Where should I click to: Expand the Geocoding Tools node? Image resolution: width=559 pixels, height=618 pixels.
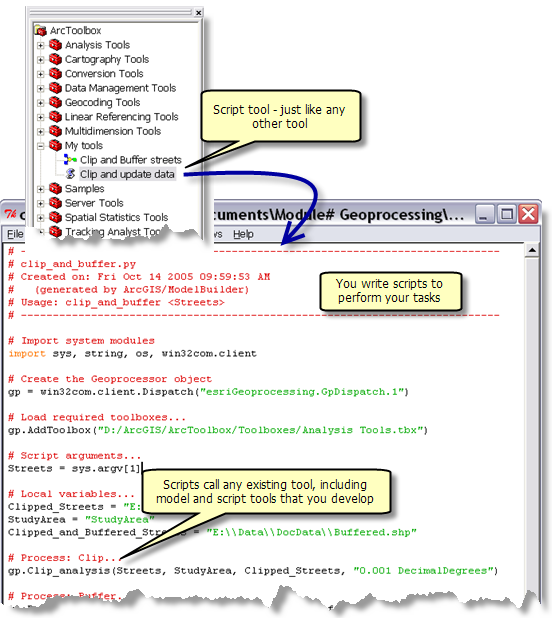point(41,103)
